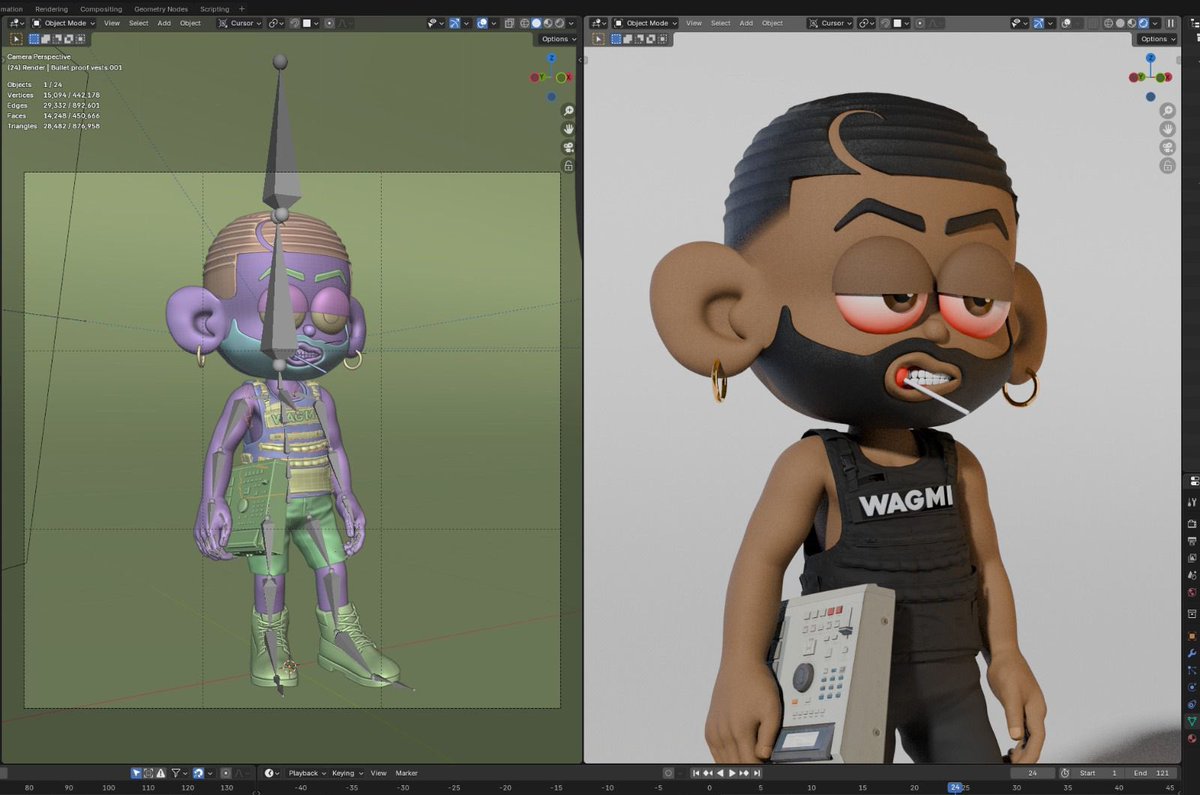Toggle camera view icon in right viewport
This screenshot has width=1200, height=795.
[1167, 148]
